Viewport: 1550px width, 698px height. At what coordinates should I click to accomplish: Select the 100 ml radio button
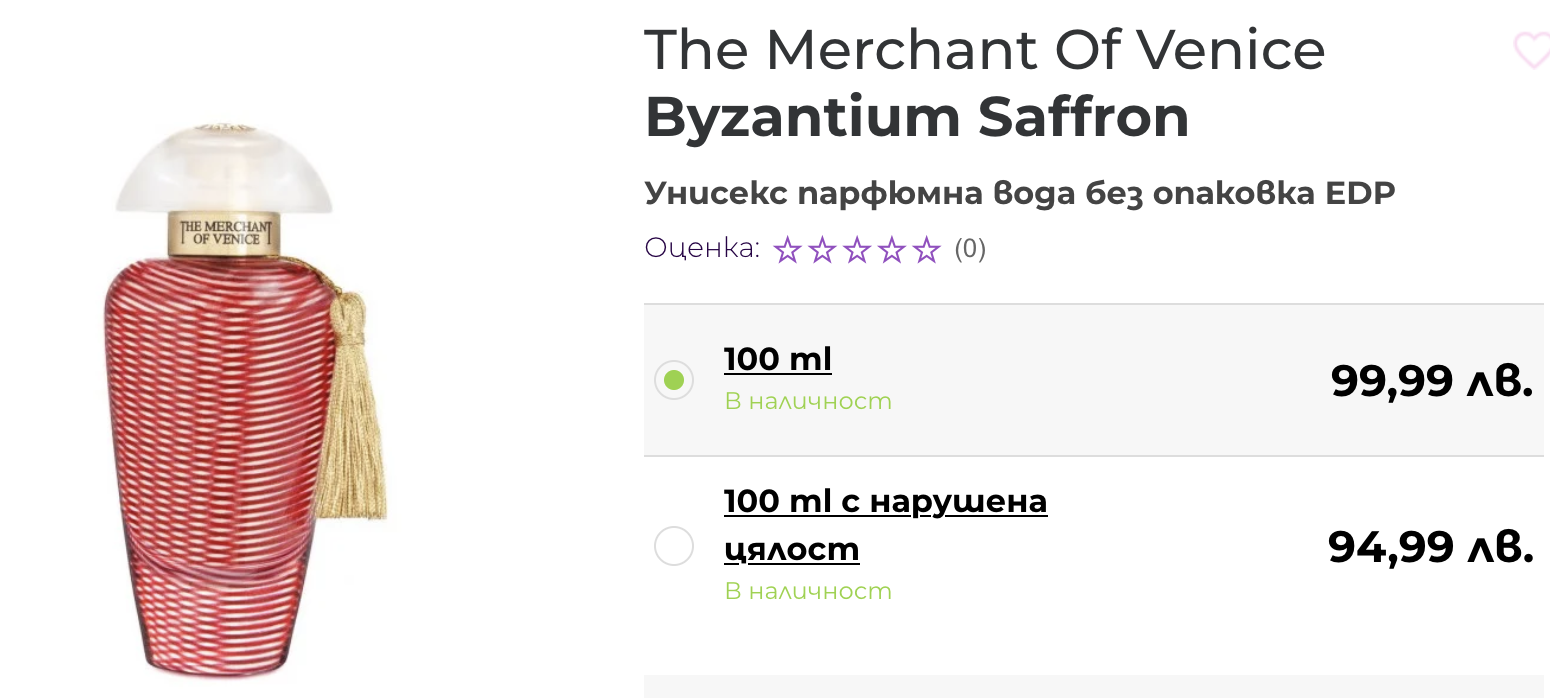(674, 380)
